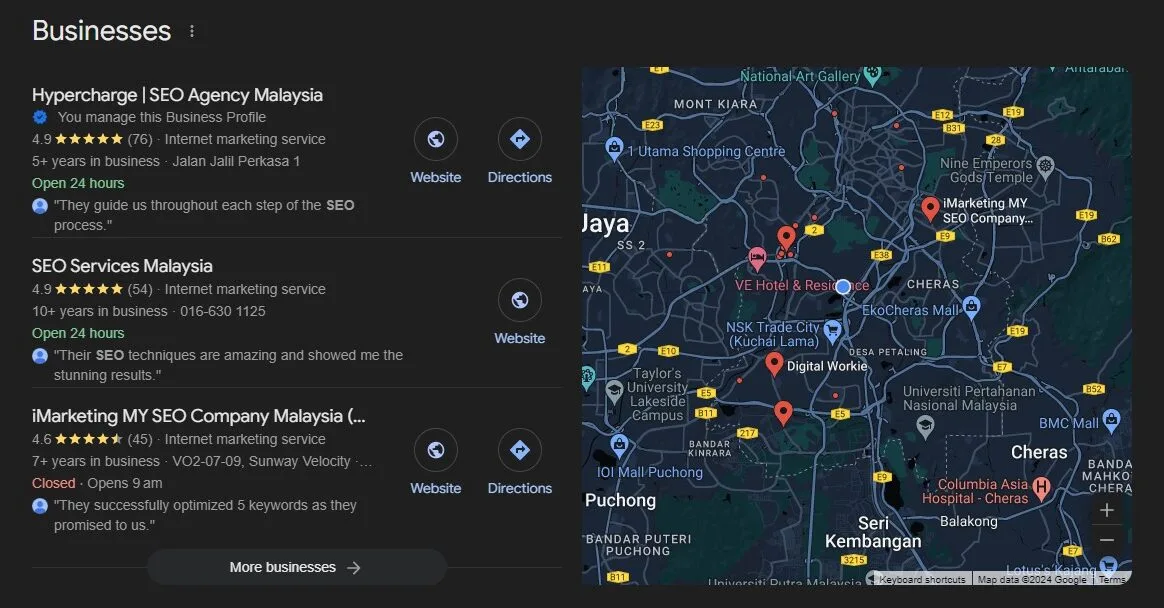Click the blue verified badge beside 'You manage'
The height and width of the screenshot is (608, 1164).
40,117
